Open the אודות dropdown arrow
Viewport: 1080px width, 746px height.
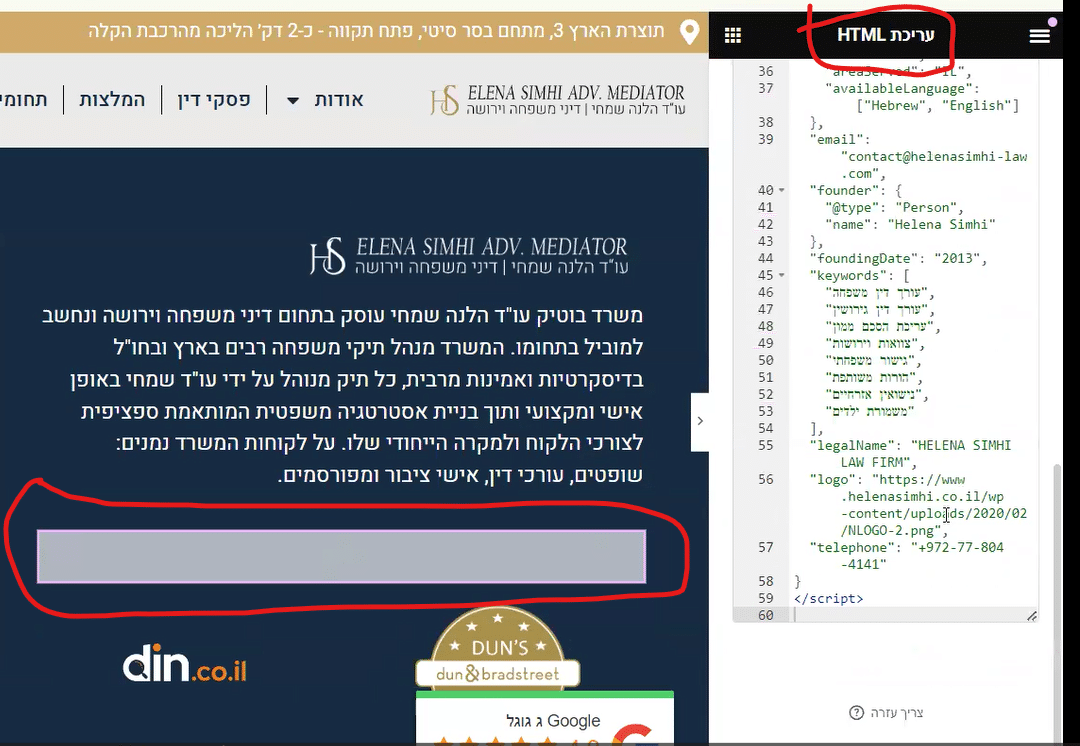point(293,101)
